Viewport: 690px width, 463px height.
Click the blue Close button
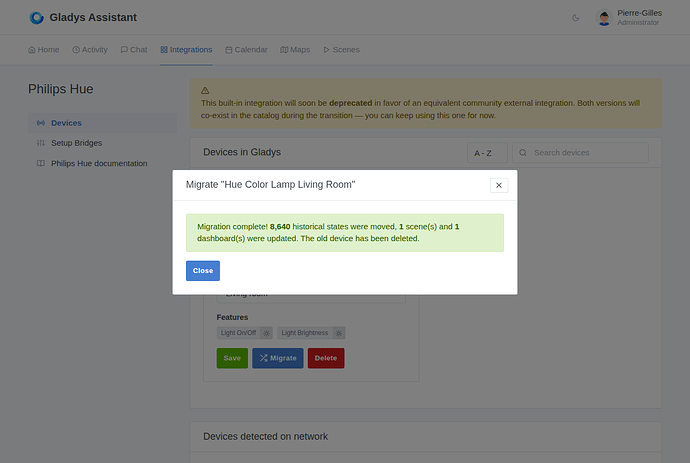[x=203, y=271]
